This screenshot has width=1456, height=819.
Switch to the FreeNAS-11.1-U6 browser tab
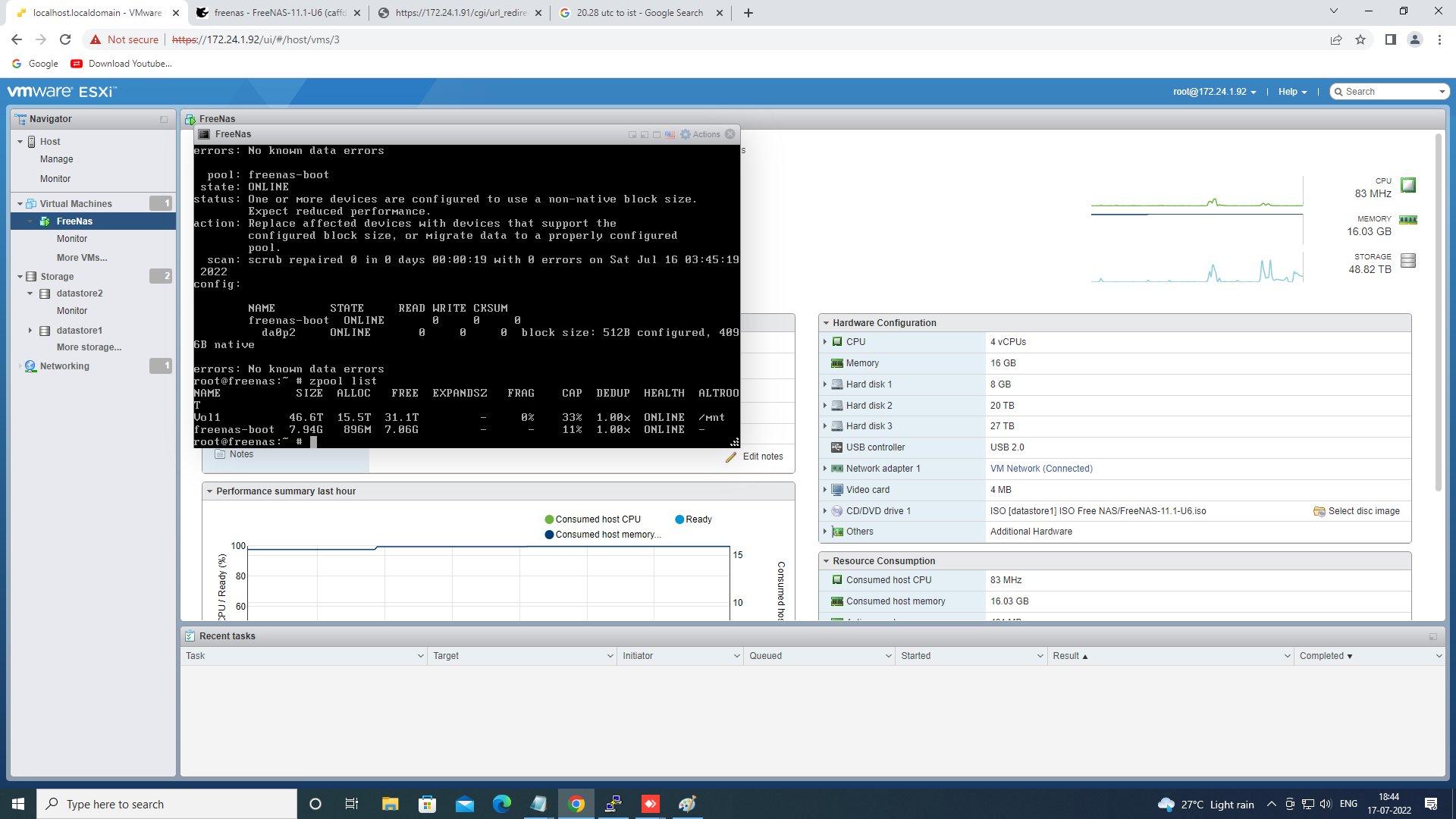point(278,13)
